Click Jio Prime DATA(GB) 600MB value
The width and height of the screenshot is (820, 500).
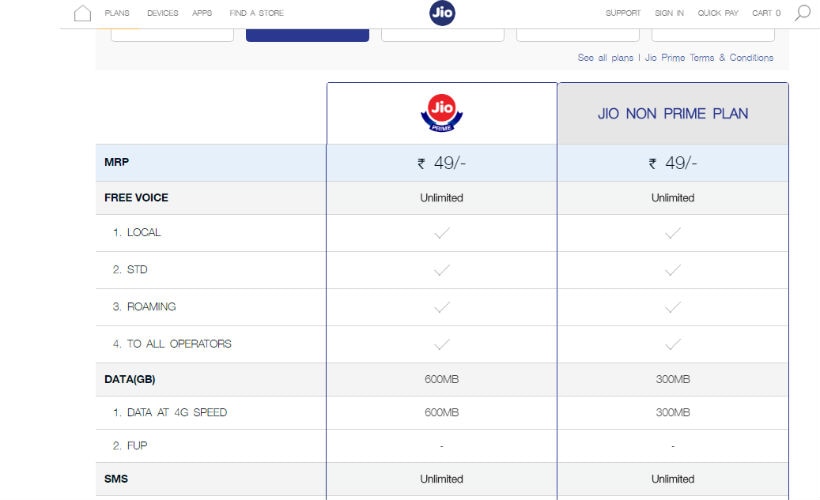442,379
